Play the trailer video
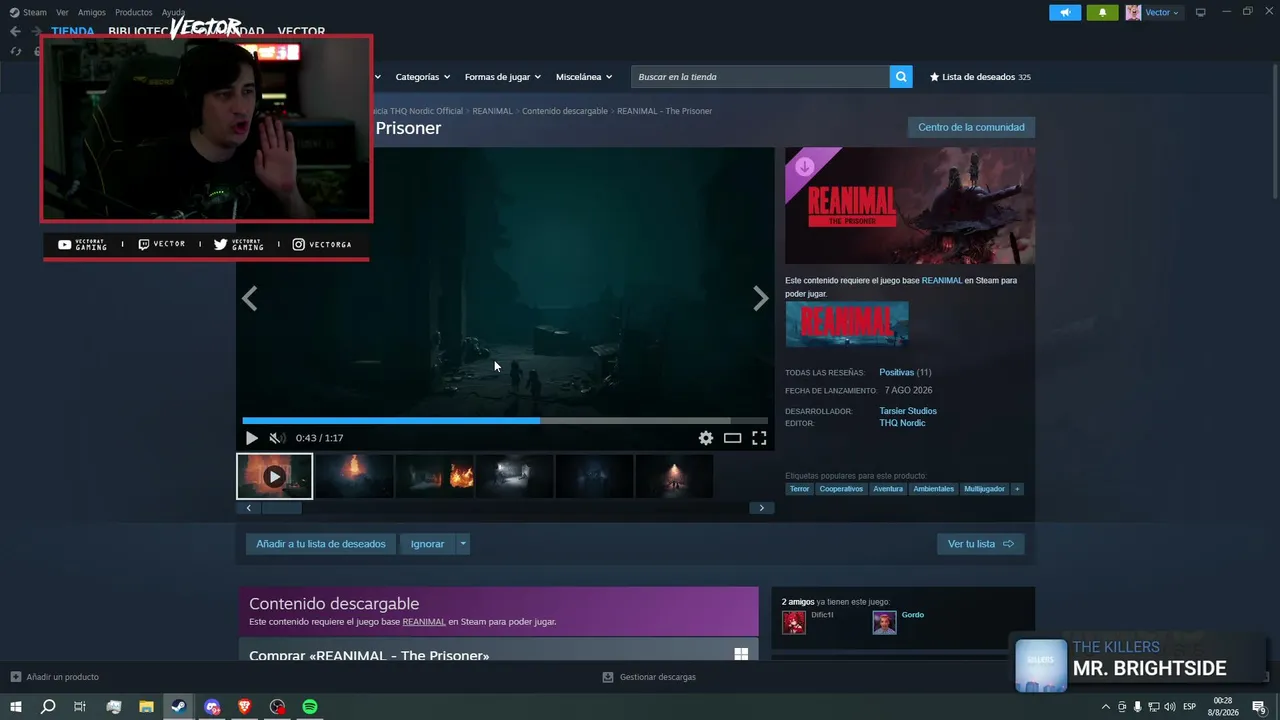This screenshot has height=720, width=1280. pos(251,438)
